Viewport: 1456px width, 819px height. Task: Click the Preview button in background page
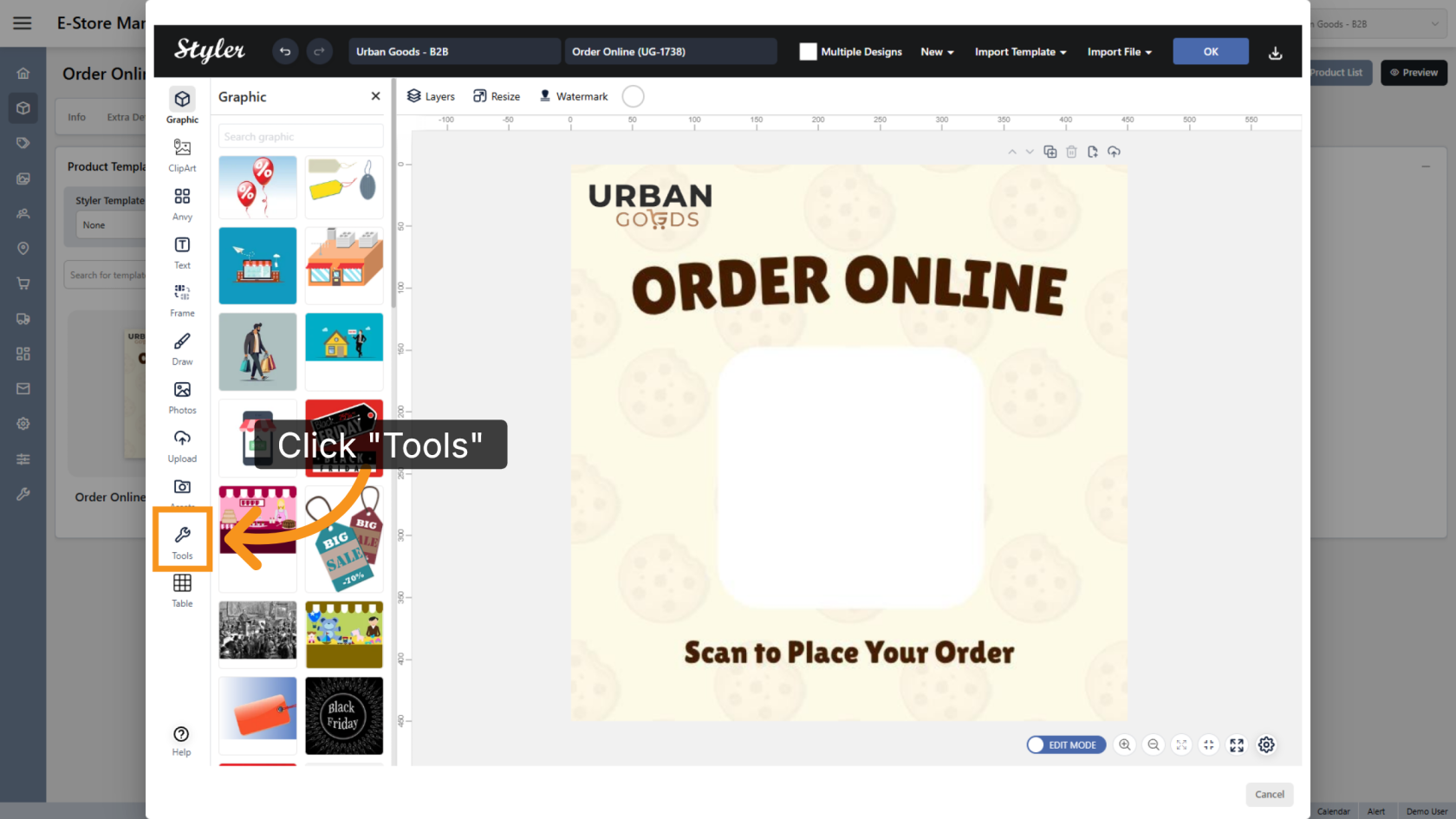click(1414, 73)
